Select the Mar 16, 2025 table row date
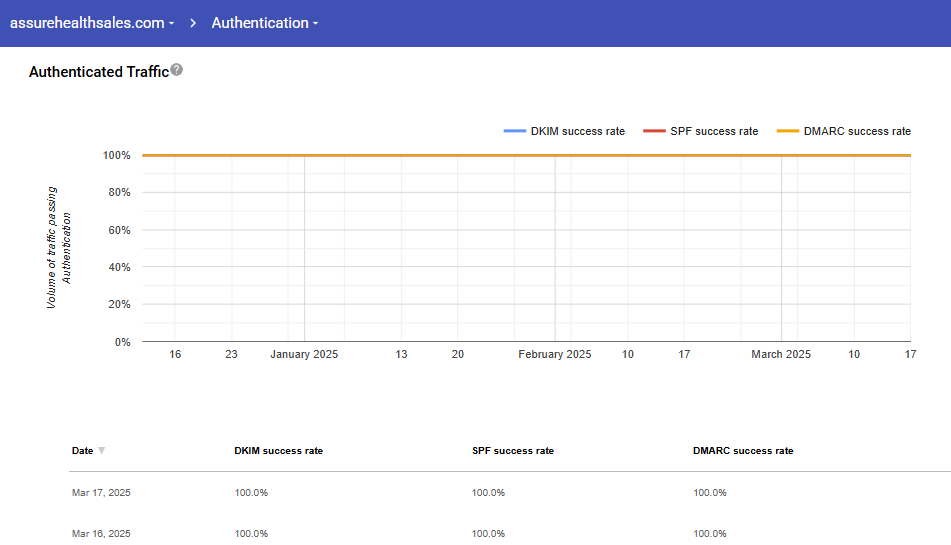Image resolution: width=951 pixels, height=545 pixels. pos(101,533)
